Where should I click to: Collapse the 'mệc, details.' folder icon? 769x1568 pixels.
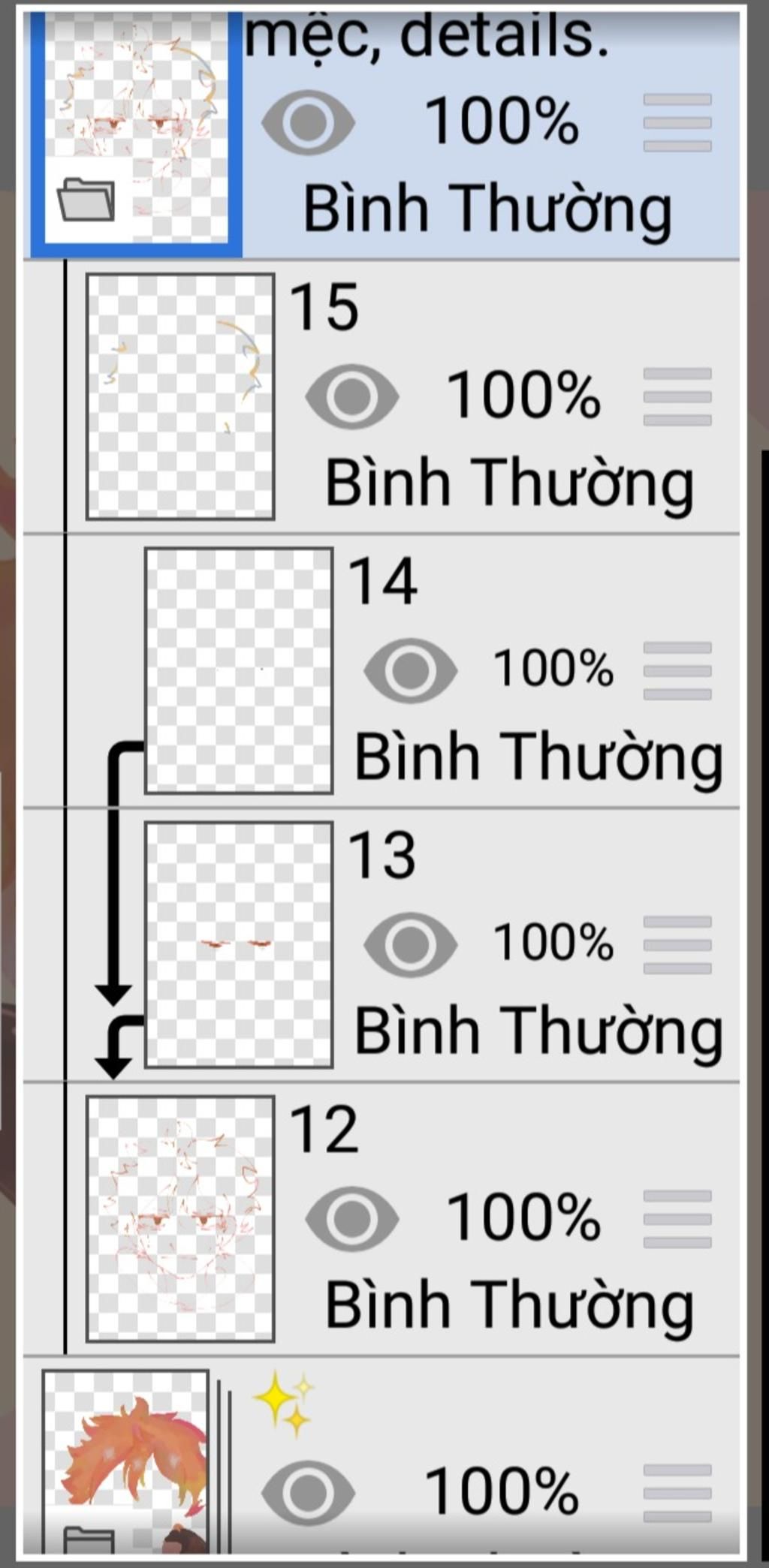tap(86, 200)
